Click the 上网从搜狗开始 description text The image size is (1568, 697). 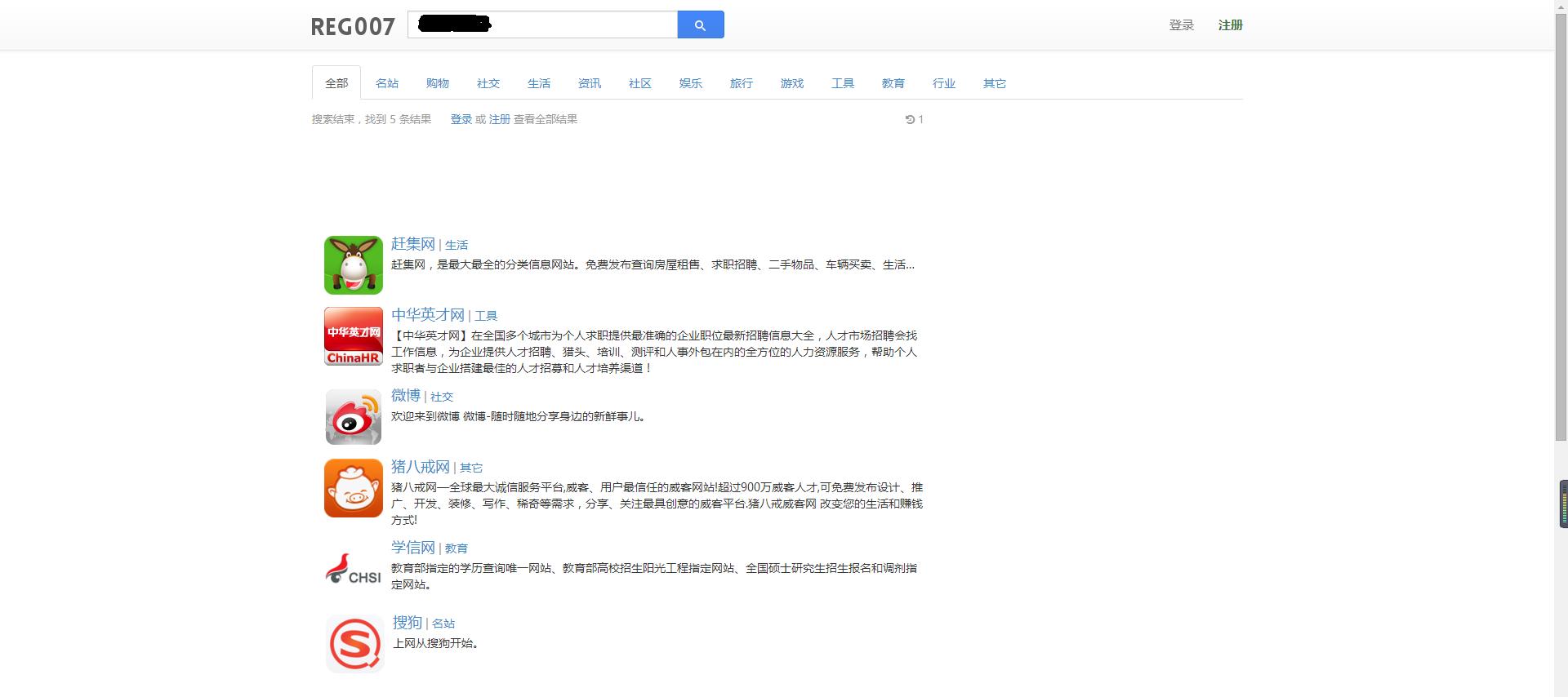pos(435,643)
